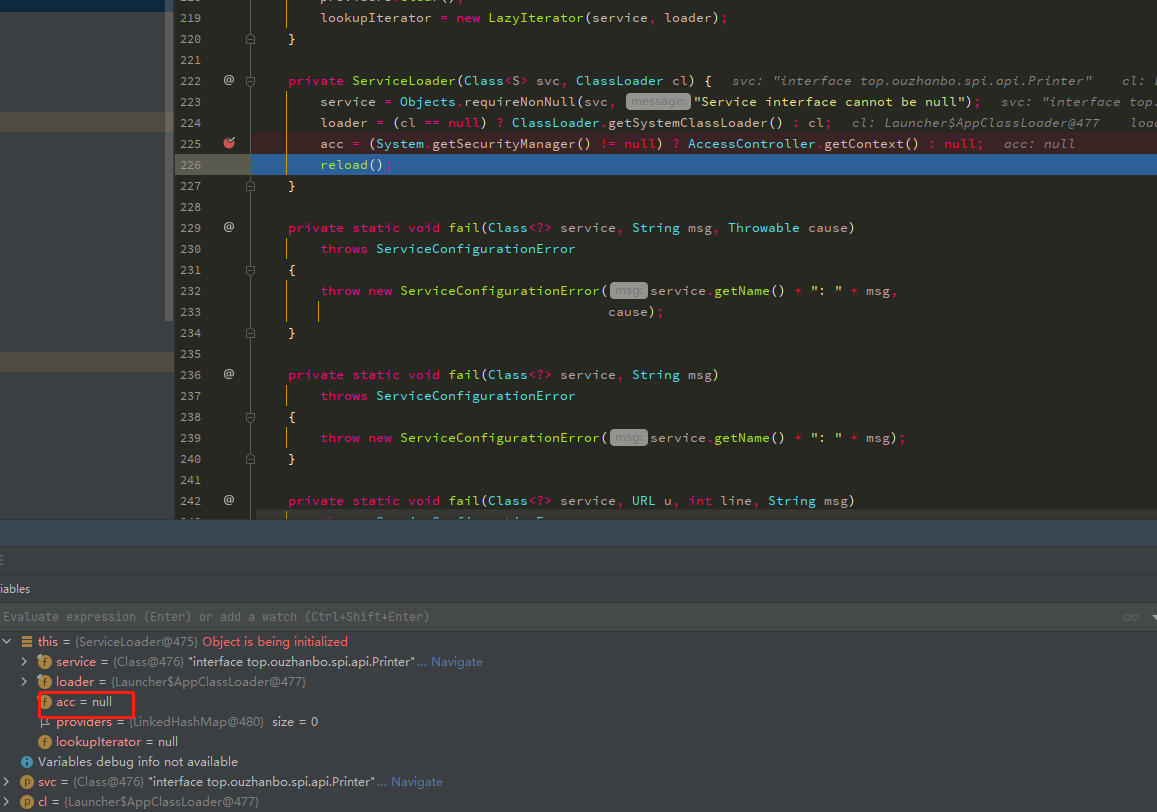1157x812 pixels.
Task: Click 'AccessController' on line 225
Action: click(752, 143)
